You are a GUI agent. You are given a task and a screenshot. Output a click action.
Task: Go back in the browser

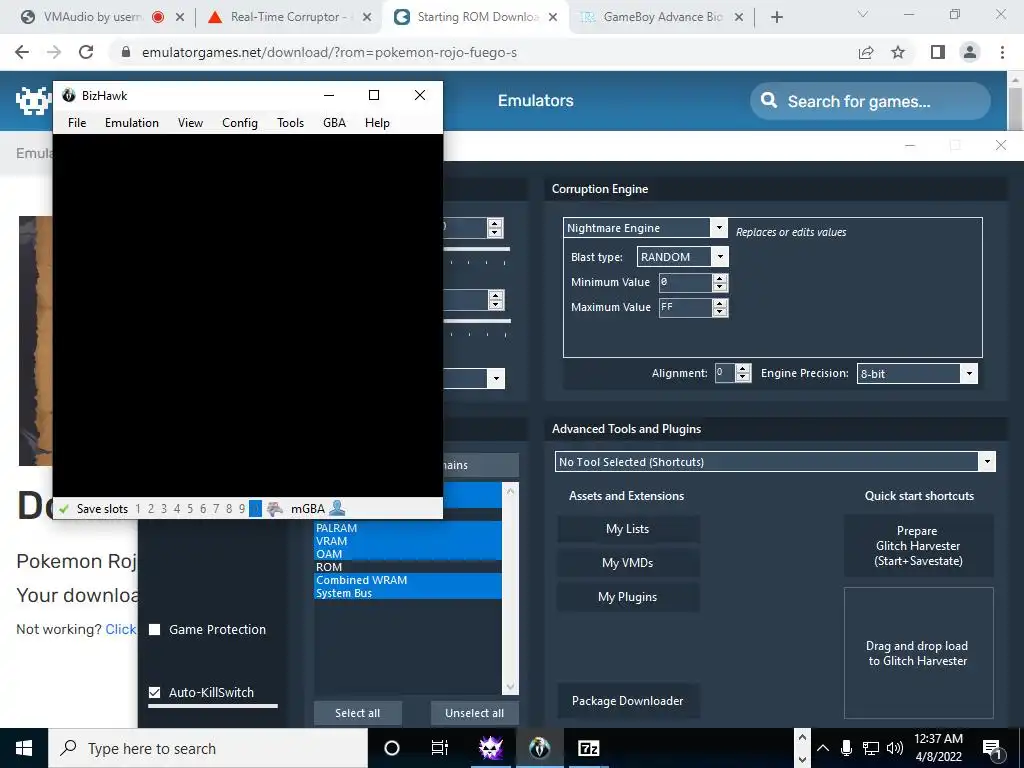point(22,52)
